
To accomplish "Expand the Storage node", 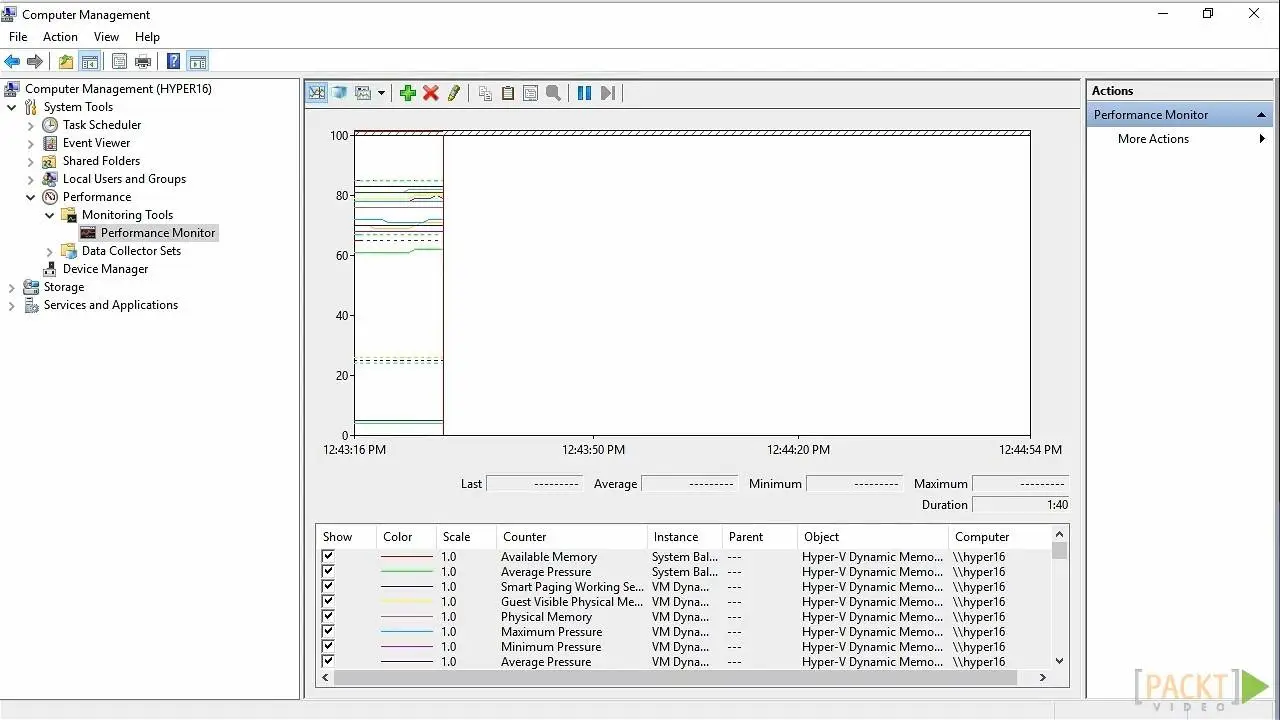I will (x=12, y=287).
